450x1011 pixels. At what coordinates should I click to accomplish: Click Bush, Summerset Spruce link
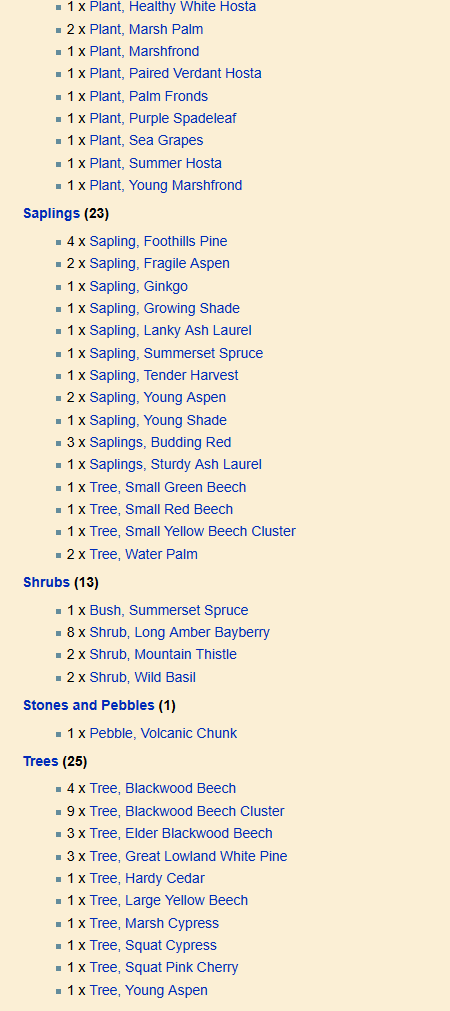point(169,611)
